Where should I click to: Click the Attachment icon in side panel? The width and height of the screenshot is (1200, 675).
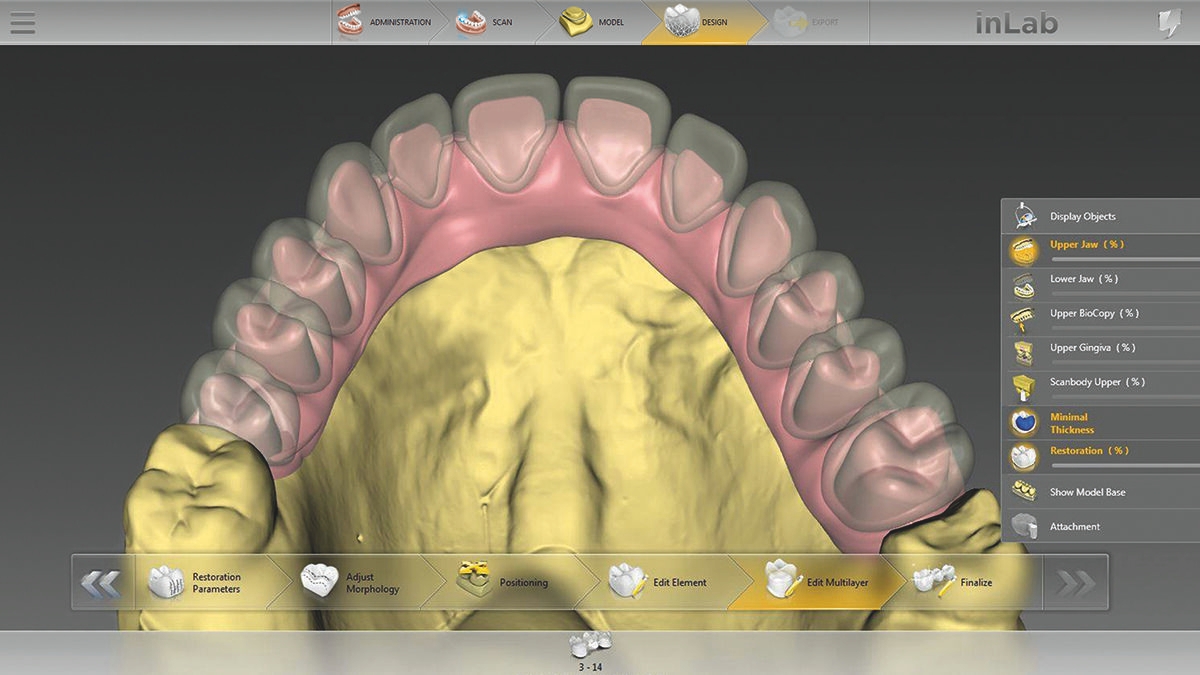pos(1023,526)
